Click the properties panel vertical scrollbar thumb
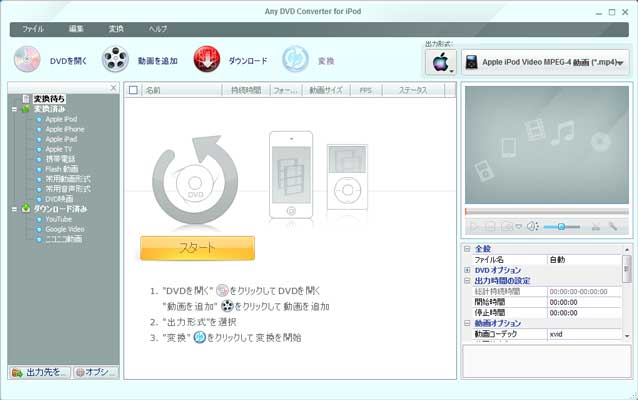Viewport: 638px width, 400px height. [627, 269]
